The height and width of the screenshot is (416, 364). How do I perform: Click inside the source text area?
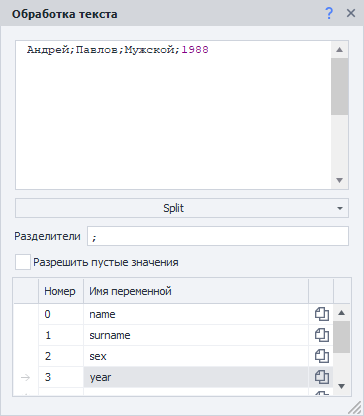[173, 115]
